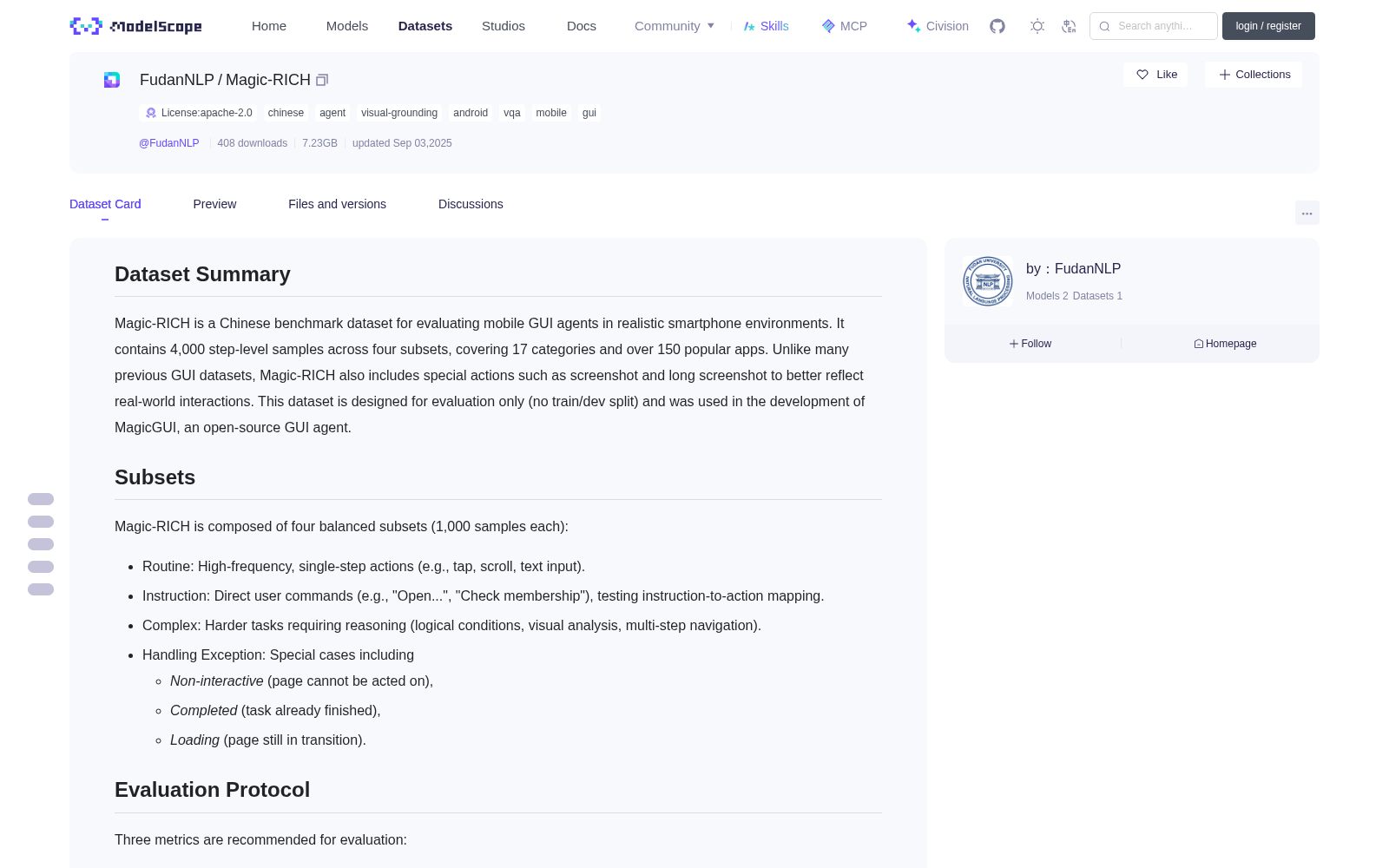
Task: Click the updated Sep 03,2025 text
Action: pyautogui.click(x=402, y=143)
